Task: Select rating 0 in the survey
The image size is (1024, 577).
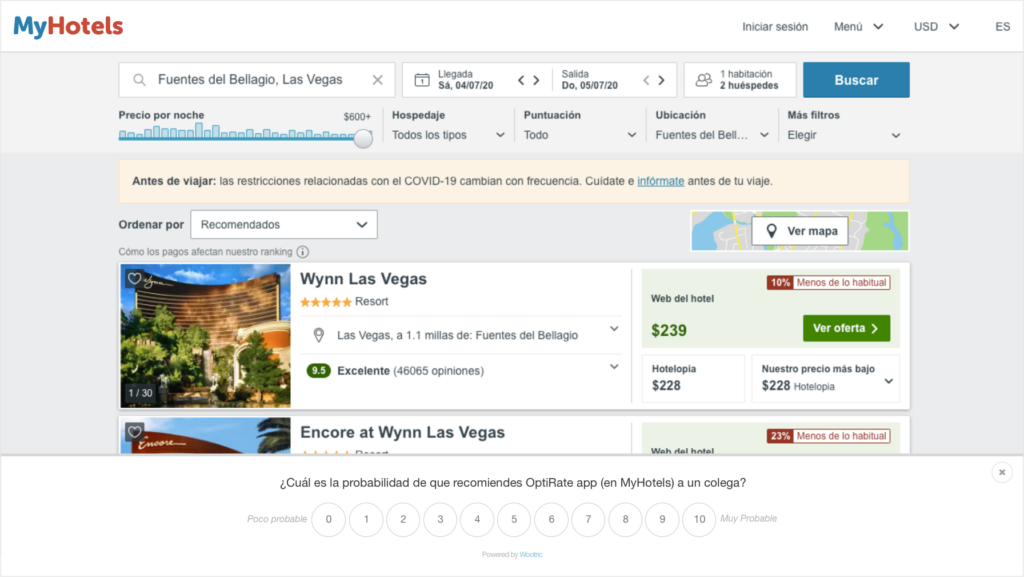Action: coord(328,519)
